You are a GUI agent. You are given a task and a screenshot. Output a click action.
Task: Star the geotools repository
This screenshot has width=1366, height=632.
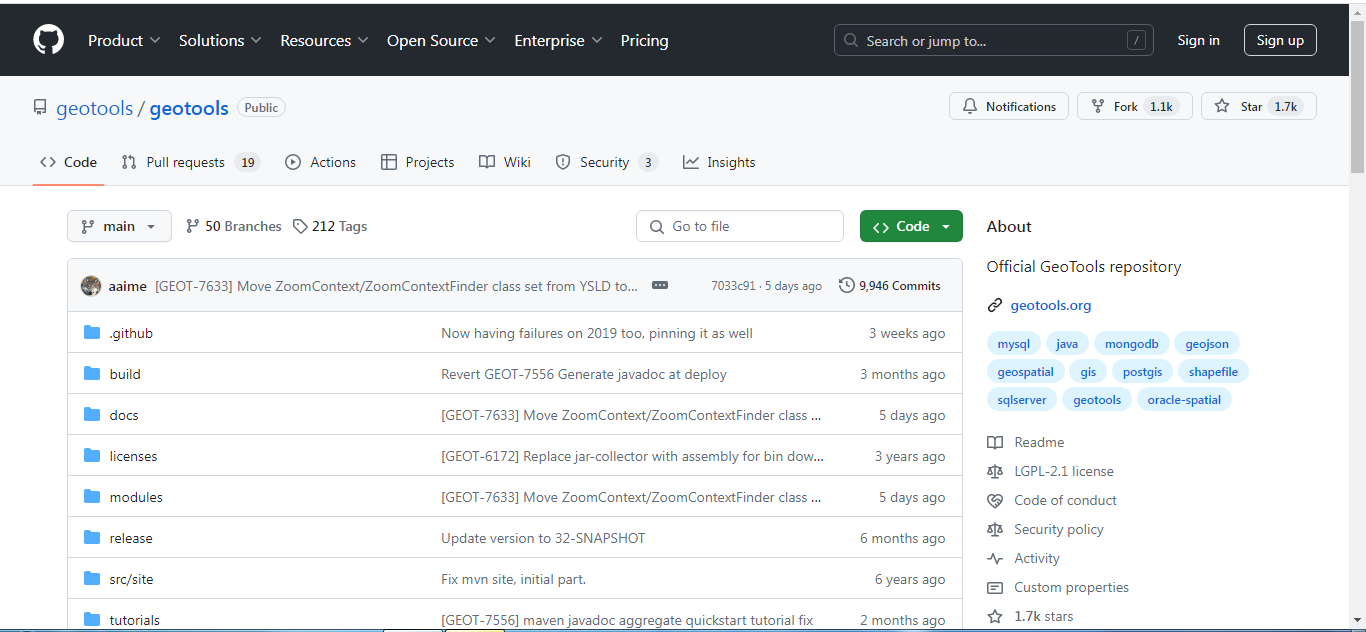point(1259,107)
